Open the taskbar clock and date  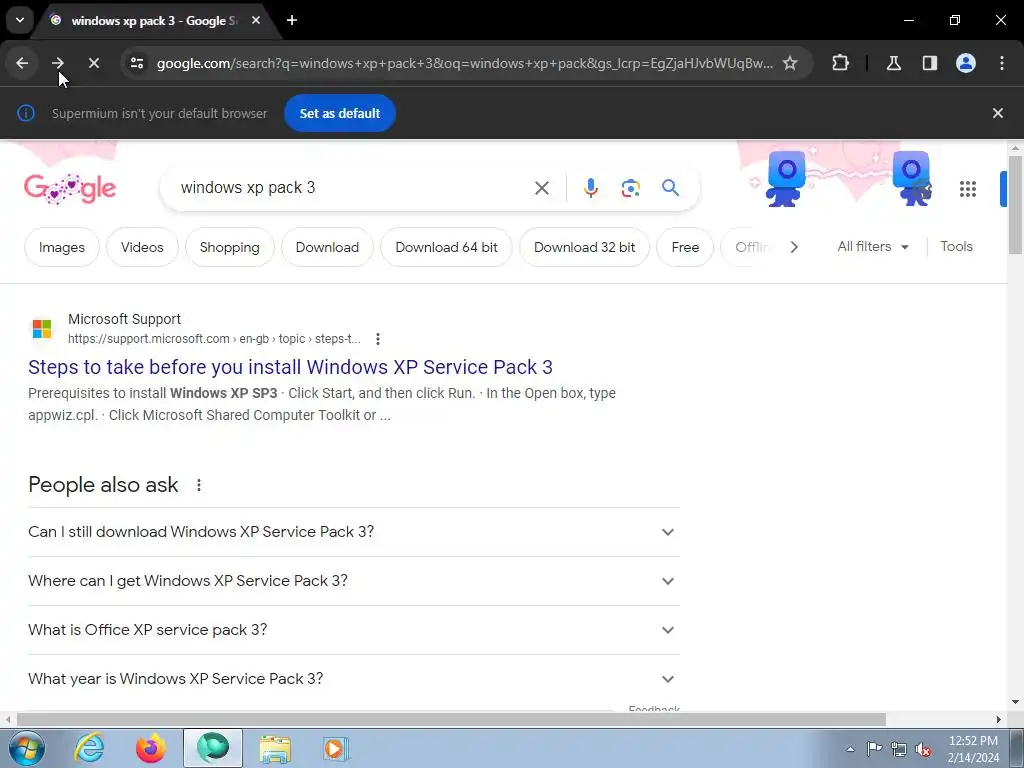pyautogui.click(x=973, y=749)
